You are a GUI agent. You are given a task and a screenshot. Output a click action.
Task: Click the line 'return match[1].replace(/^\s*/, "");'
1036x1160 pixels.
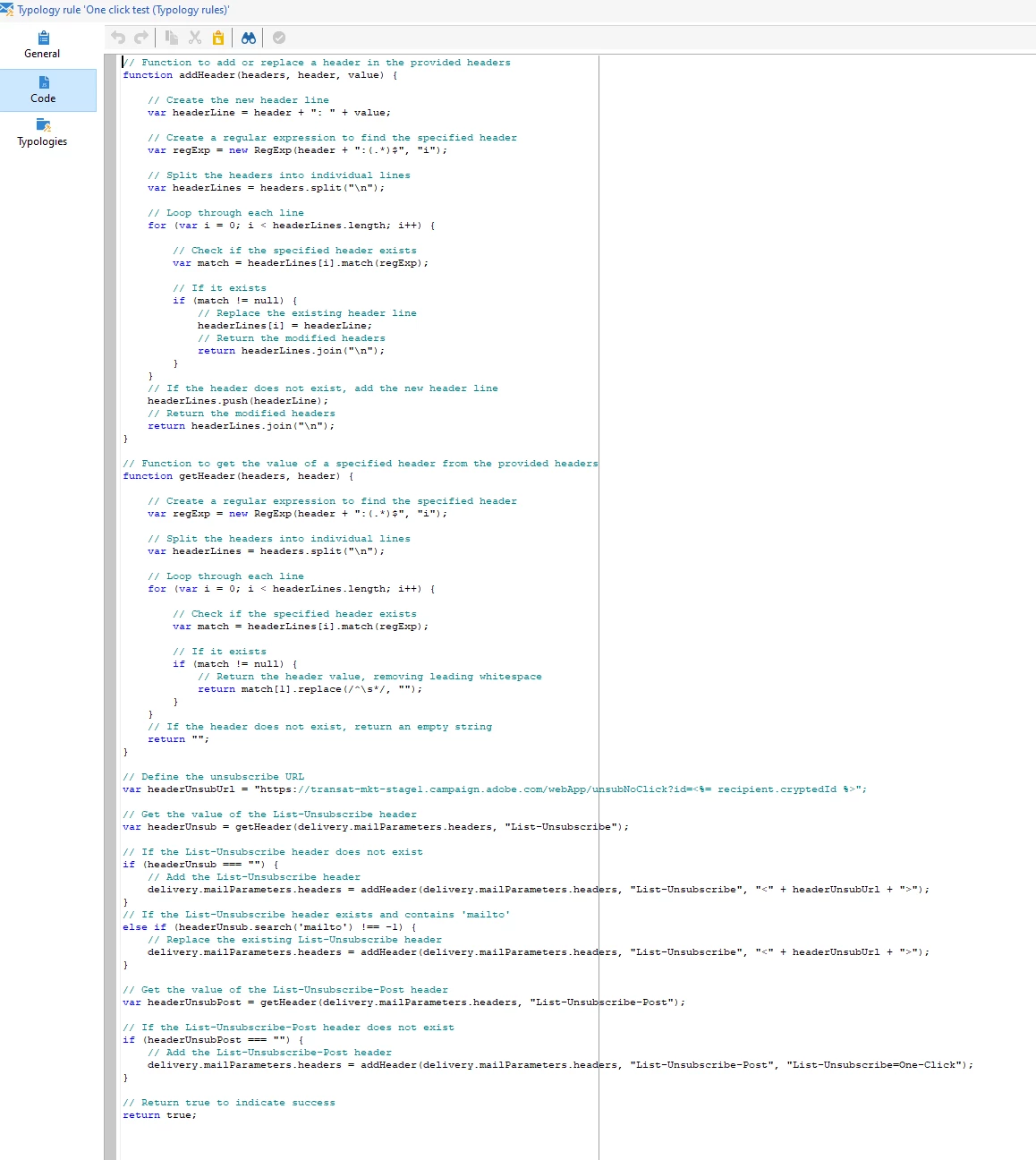tap(310, 689)
